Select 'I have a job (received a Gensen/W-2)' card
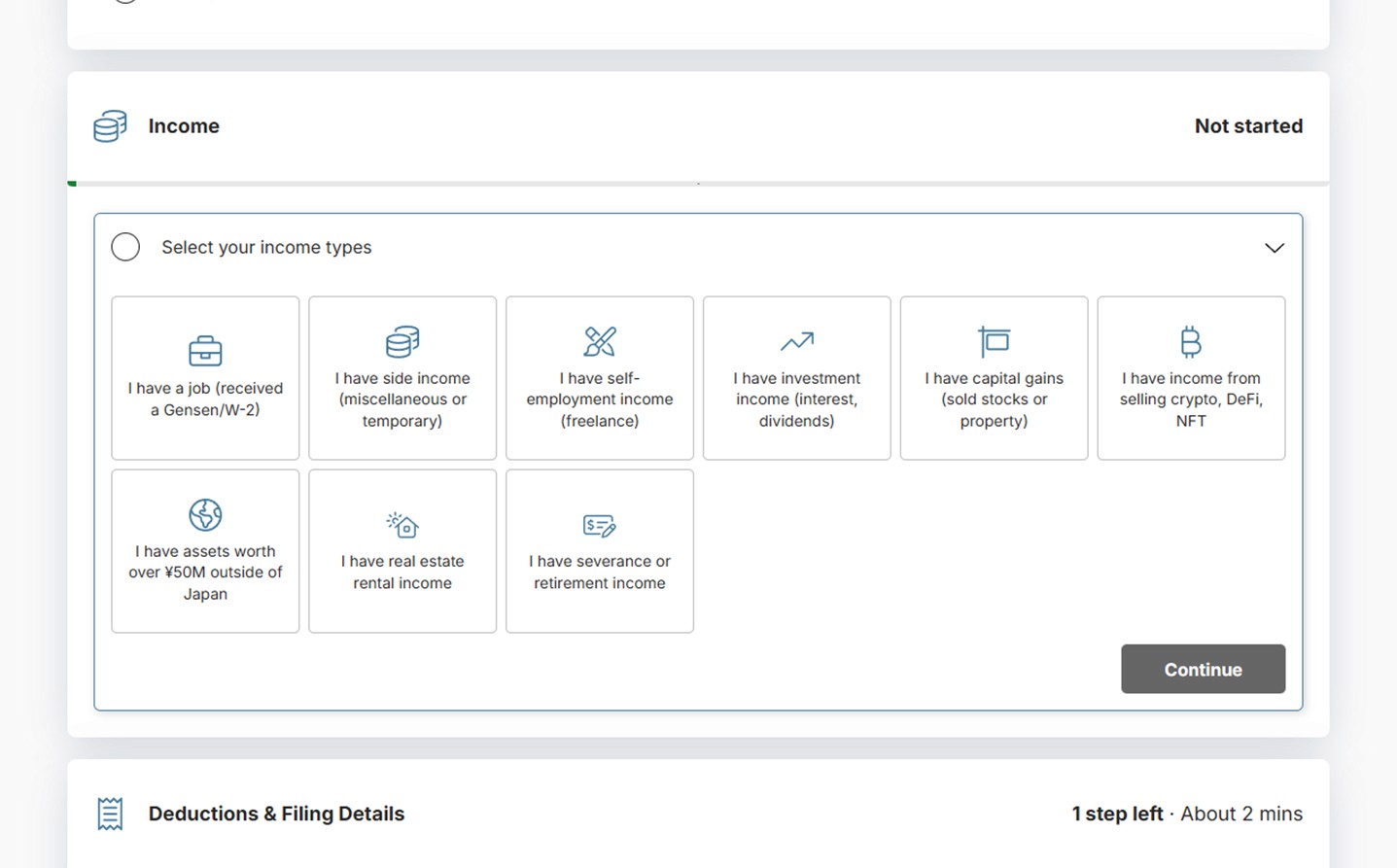The image size is (1397, 868). point(205,378)
